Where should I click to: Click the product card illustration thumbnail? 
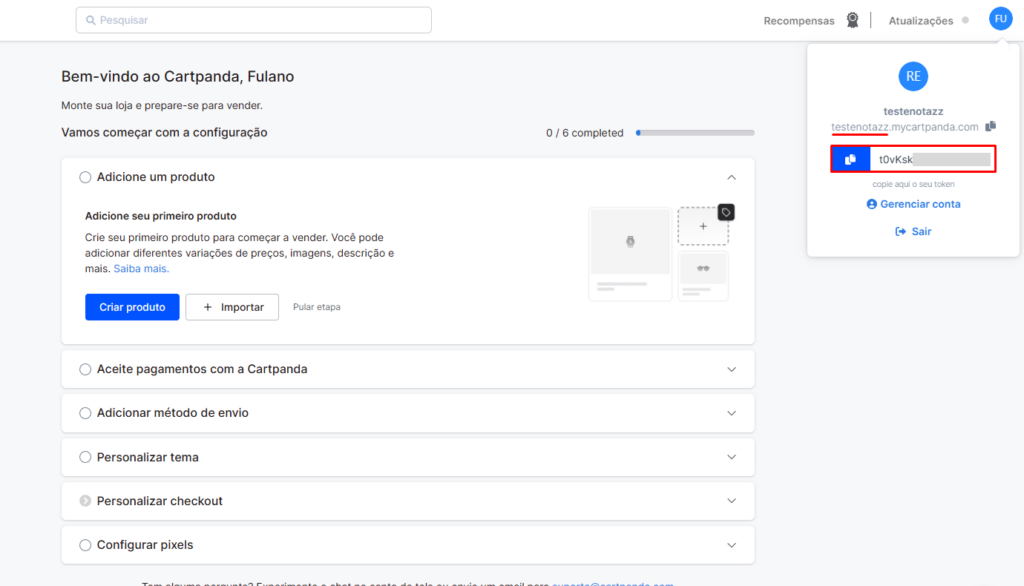[630, 253]
